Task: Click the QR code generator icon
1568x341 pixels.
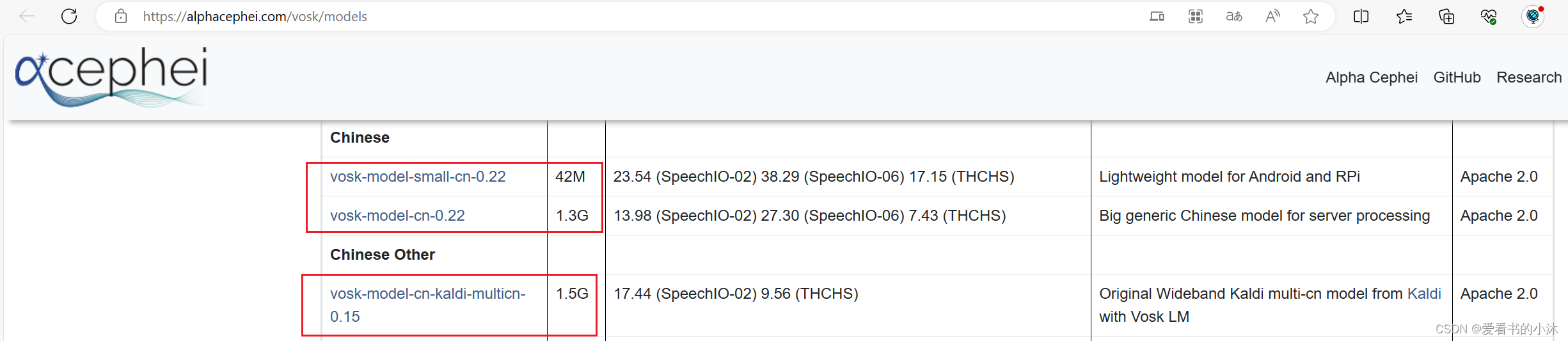Action: coord(1196,16)
